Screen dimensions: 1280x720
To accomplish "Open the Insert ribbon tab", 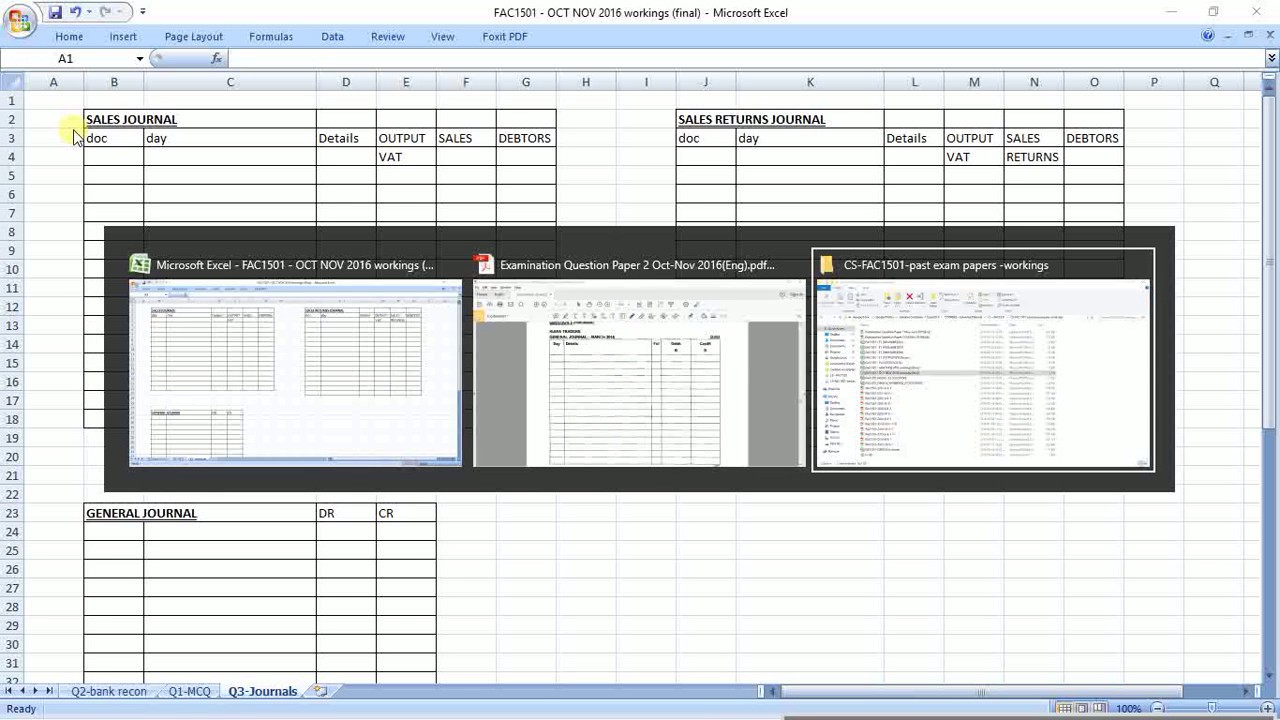I will (x=123, y=36).
